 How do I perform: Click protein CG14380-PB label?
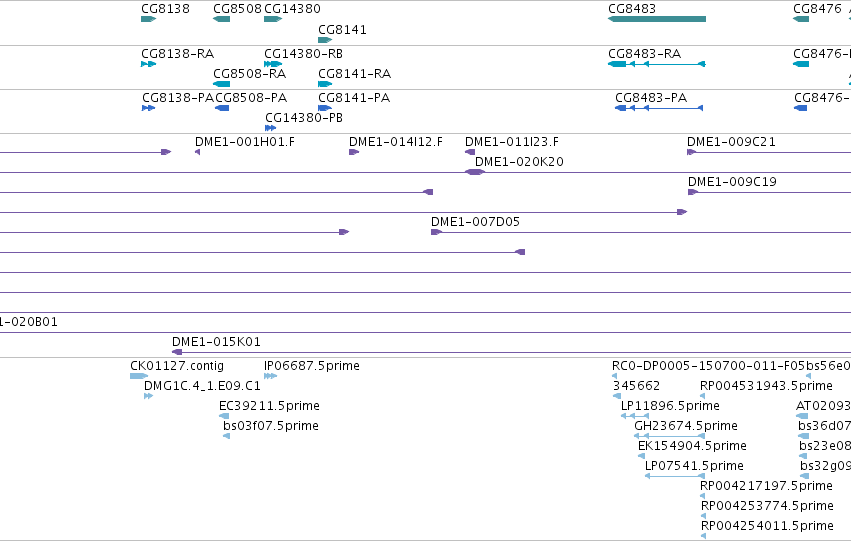tap(304, 118)
